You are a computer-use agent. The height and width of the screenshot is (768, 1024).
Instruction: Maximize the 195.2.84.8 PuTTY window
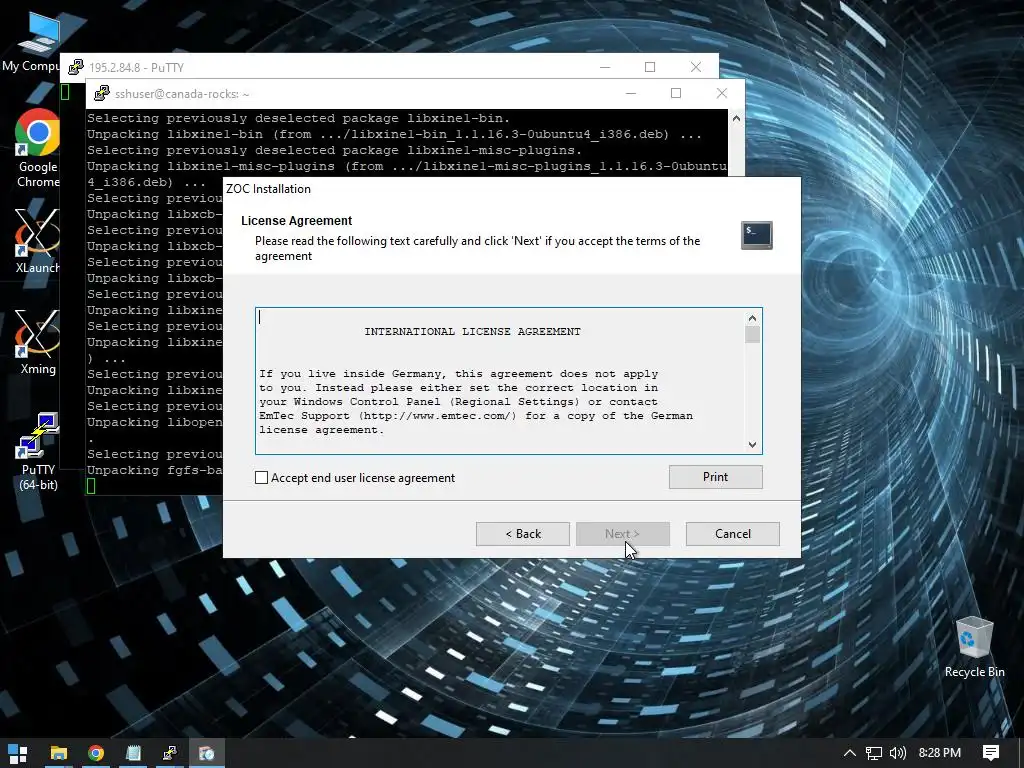[x=650, y=67]
